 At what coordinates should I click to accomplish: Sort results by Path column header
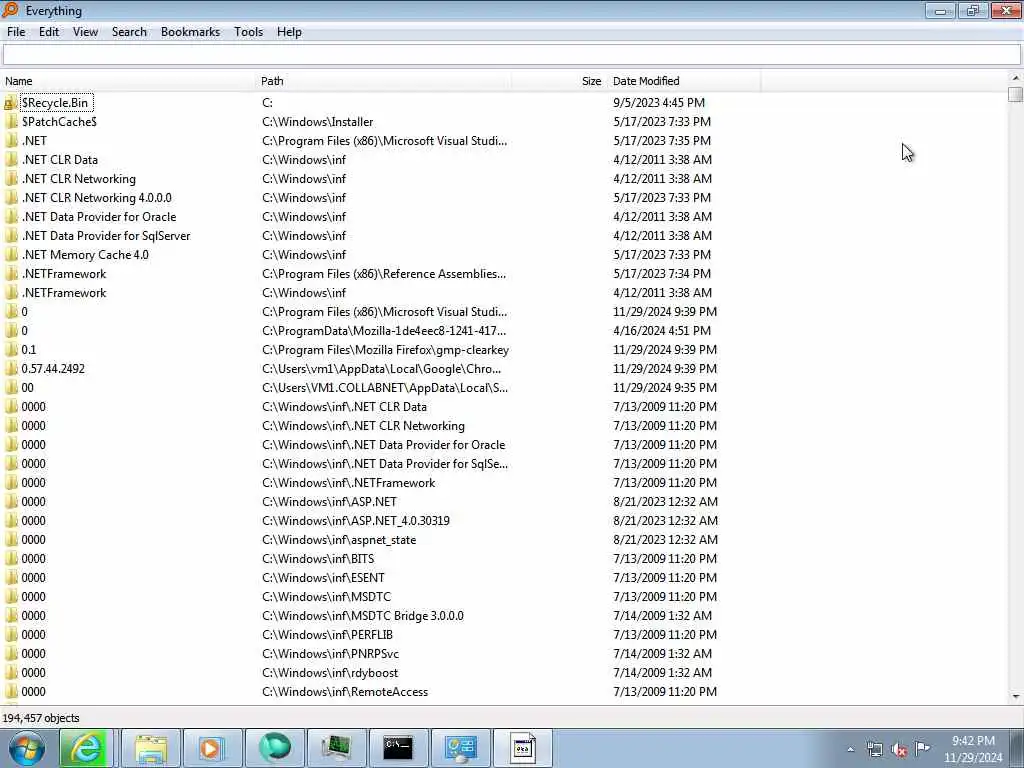pyautogui.click(x=383, y=81)
